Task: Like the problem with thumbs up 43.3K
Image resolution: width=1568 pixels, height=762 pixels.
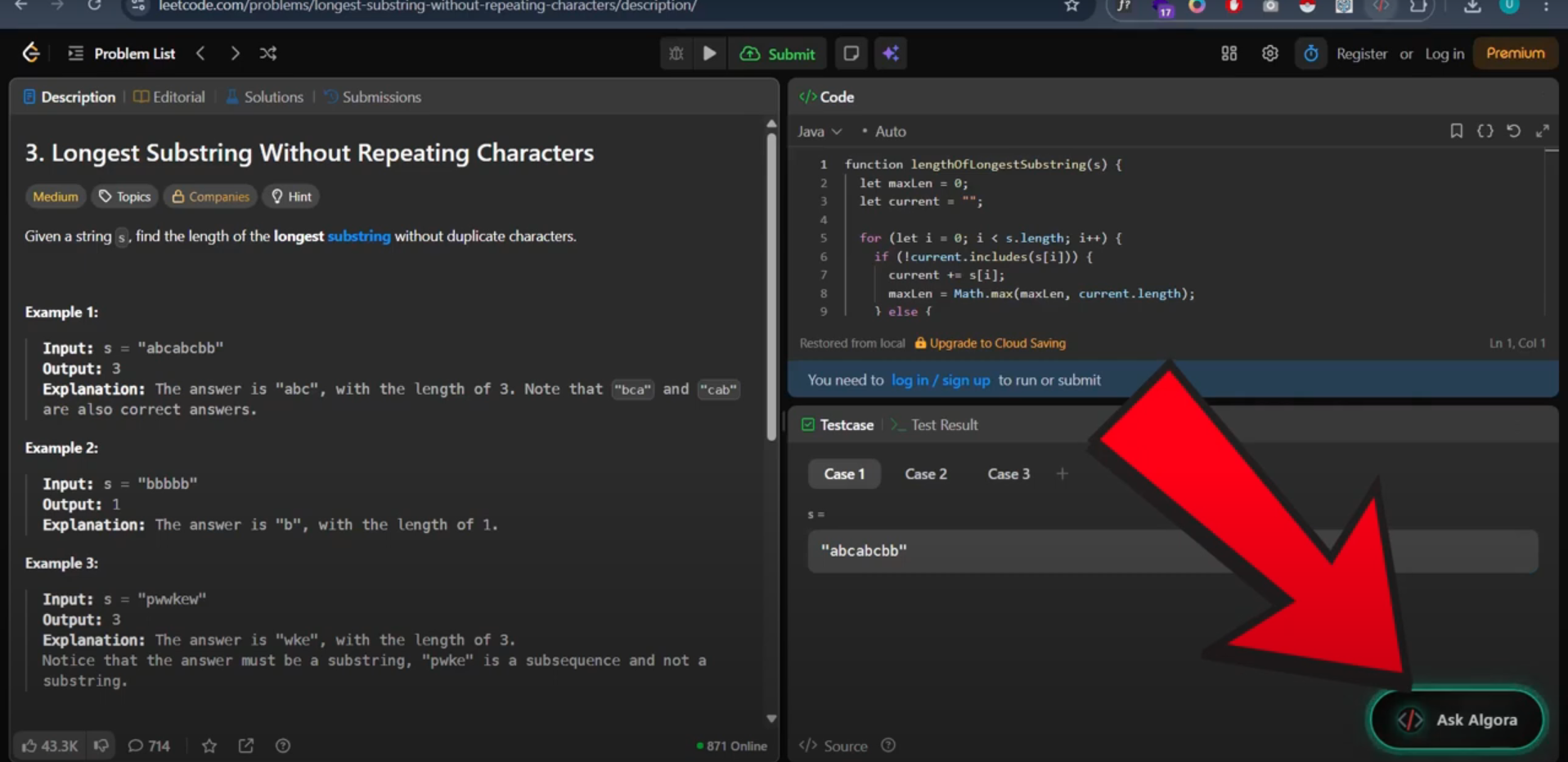Action: coord(49,746)
